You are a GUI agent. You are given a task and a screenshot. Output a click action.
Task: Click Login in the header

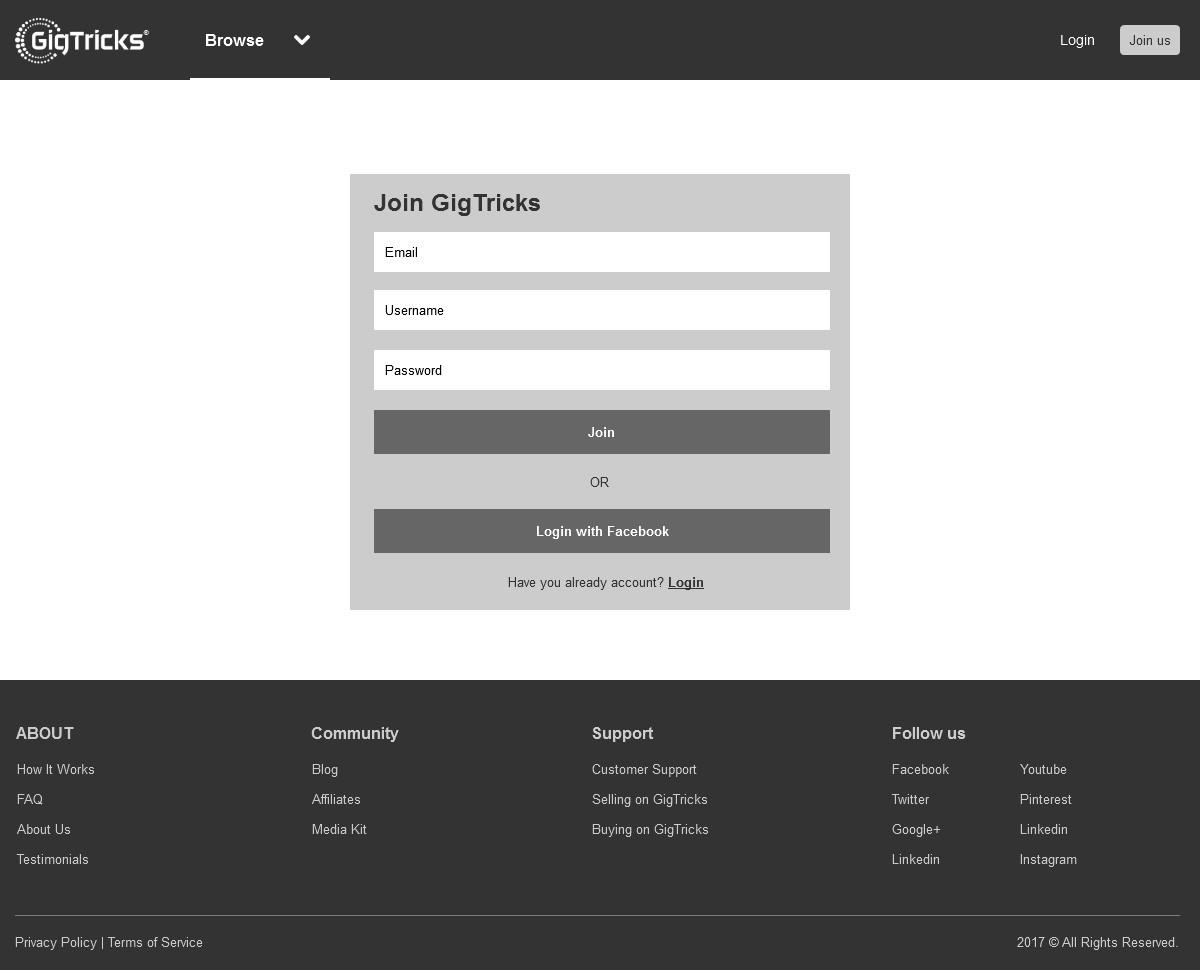point(1077,40)
